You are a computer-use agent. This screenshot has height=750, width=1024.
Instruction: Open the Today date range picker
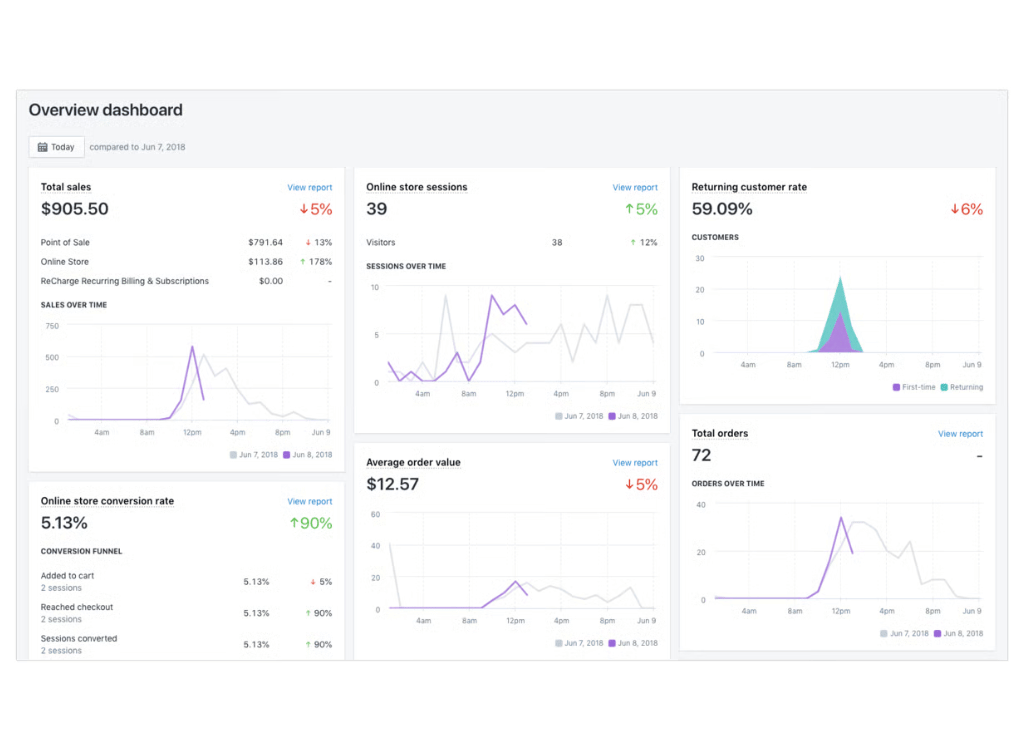click(56, 146)
